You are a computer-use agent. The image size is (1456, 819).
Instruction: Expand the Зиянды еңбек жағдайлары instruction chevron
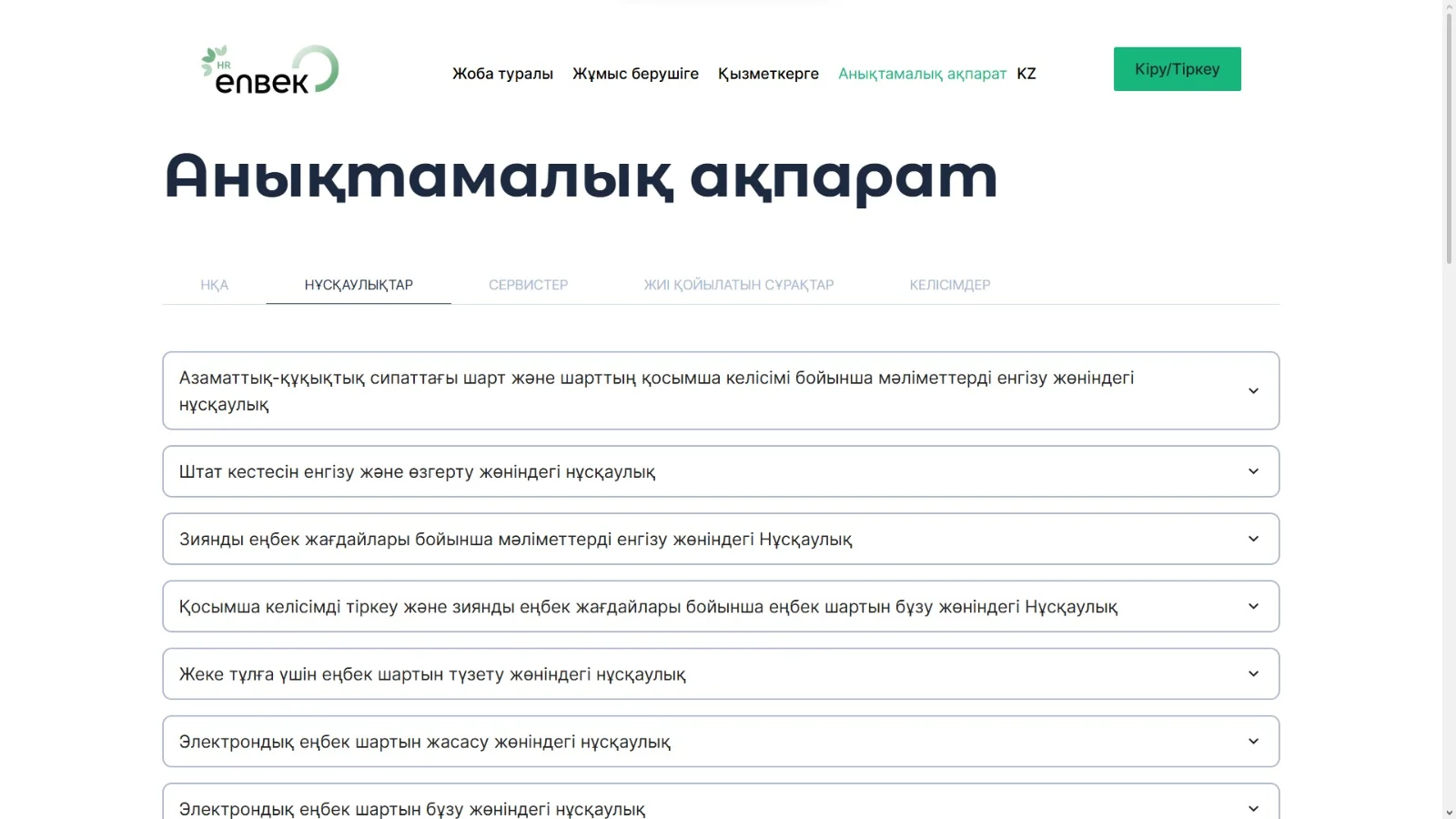coord(1253,539)
